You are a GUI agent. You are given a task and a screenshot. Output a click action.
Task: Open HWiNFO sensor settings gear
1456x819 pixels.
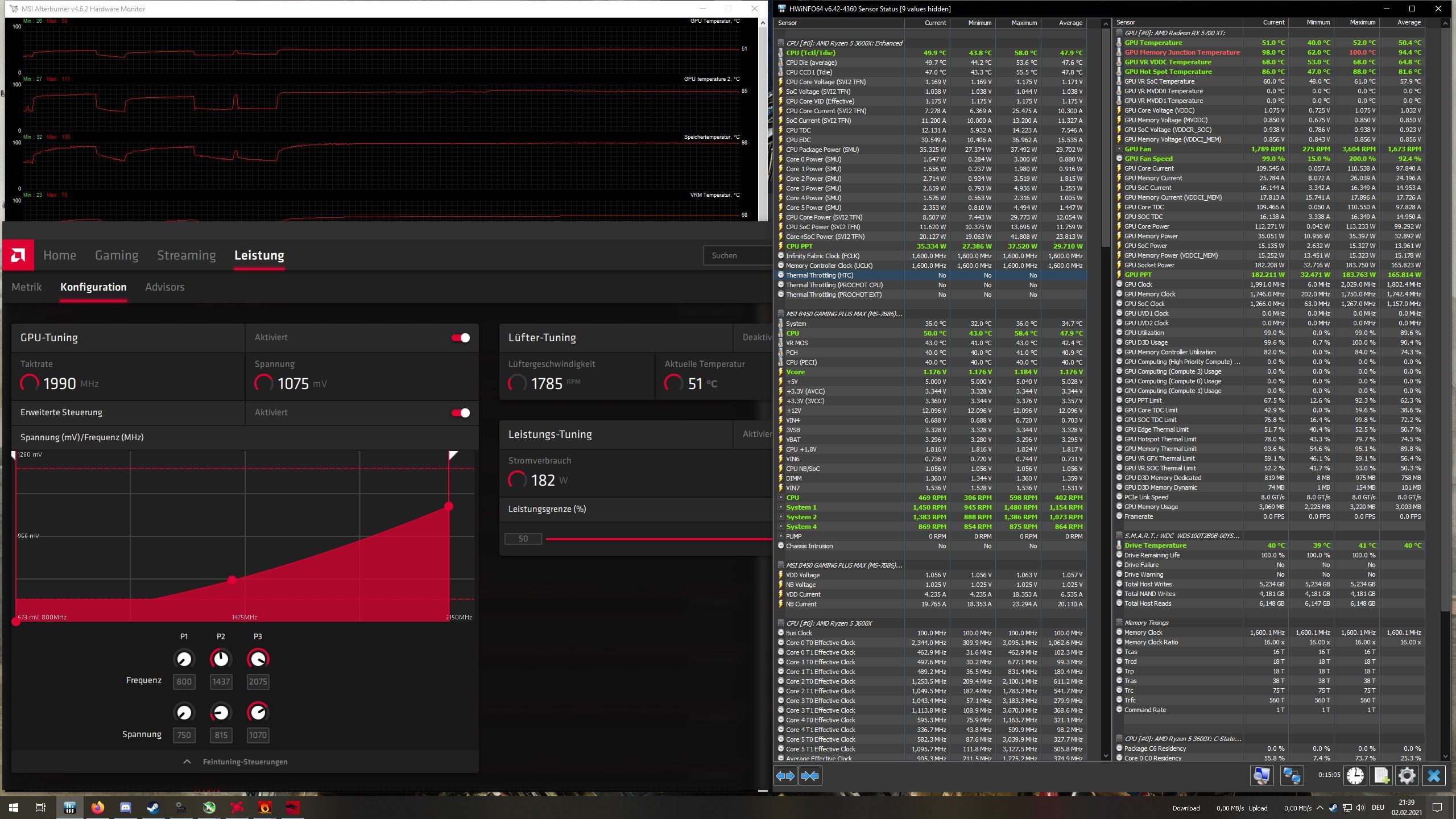(1407, 776)
